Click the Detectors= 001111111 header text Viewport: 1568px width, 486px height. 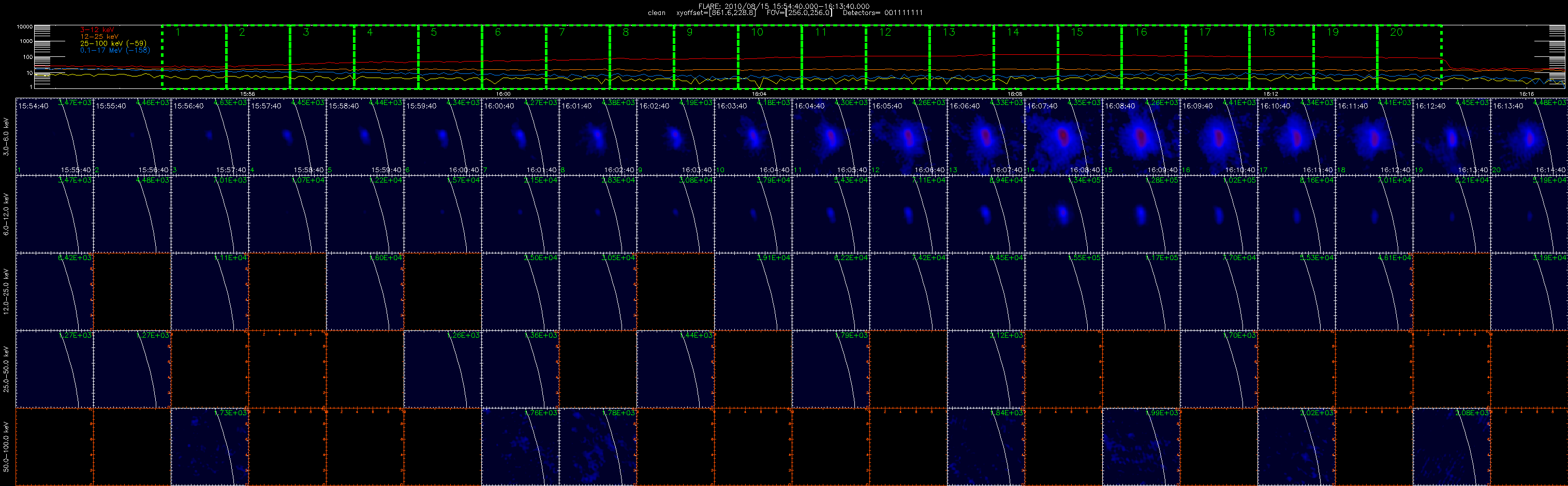click(x=883, y=13)
